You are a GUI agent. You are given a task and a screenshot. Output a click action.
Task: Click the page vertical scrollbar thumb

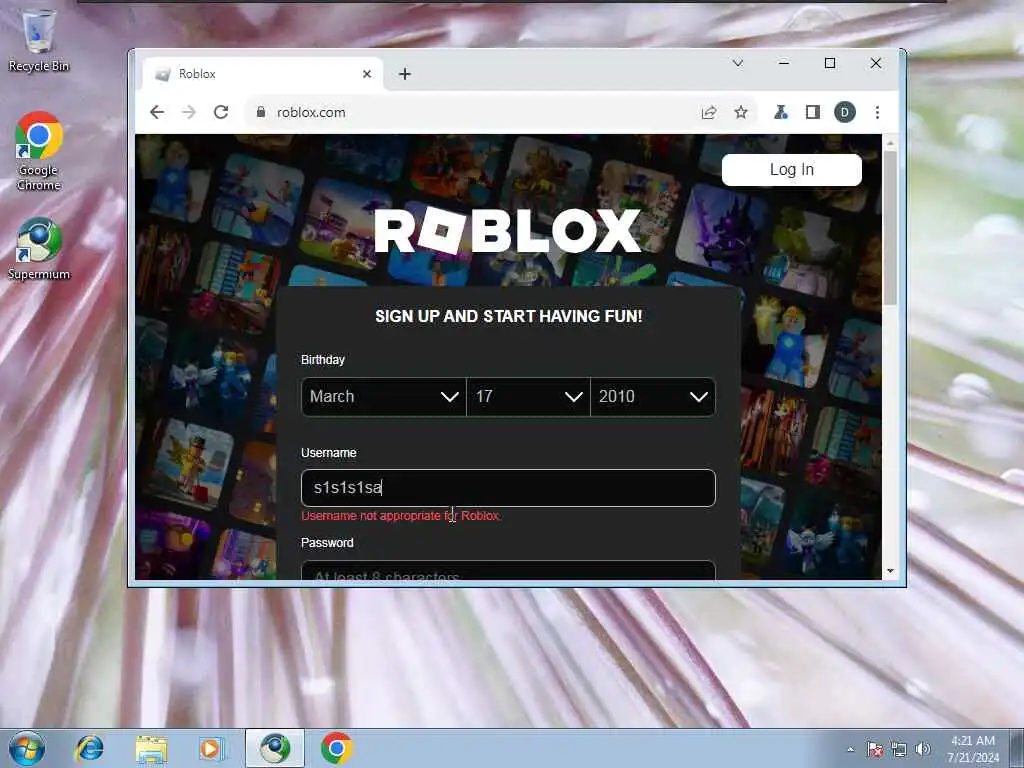click(890, 228)
